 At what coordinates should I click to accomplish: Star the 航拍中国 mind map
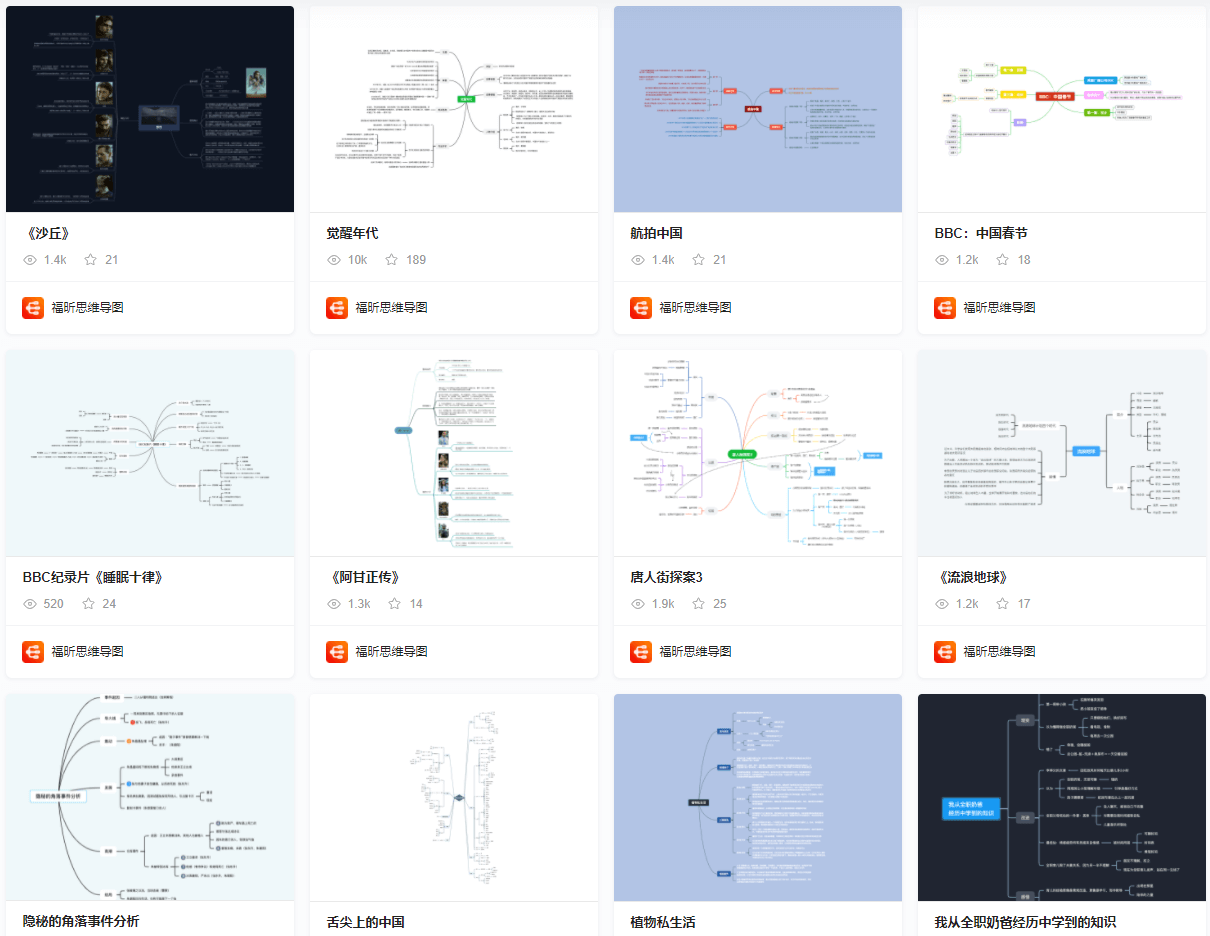(698, 260)
